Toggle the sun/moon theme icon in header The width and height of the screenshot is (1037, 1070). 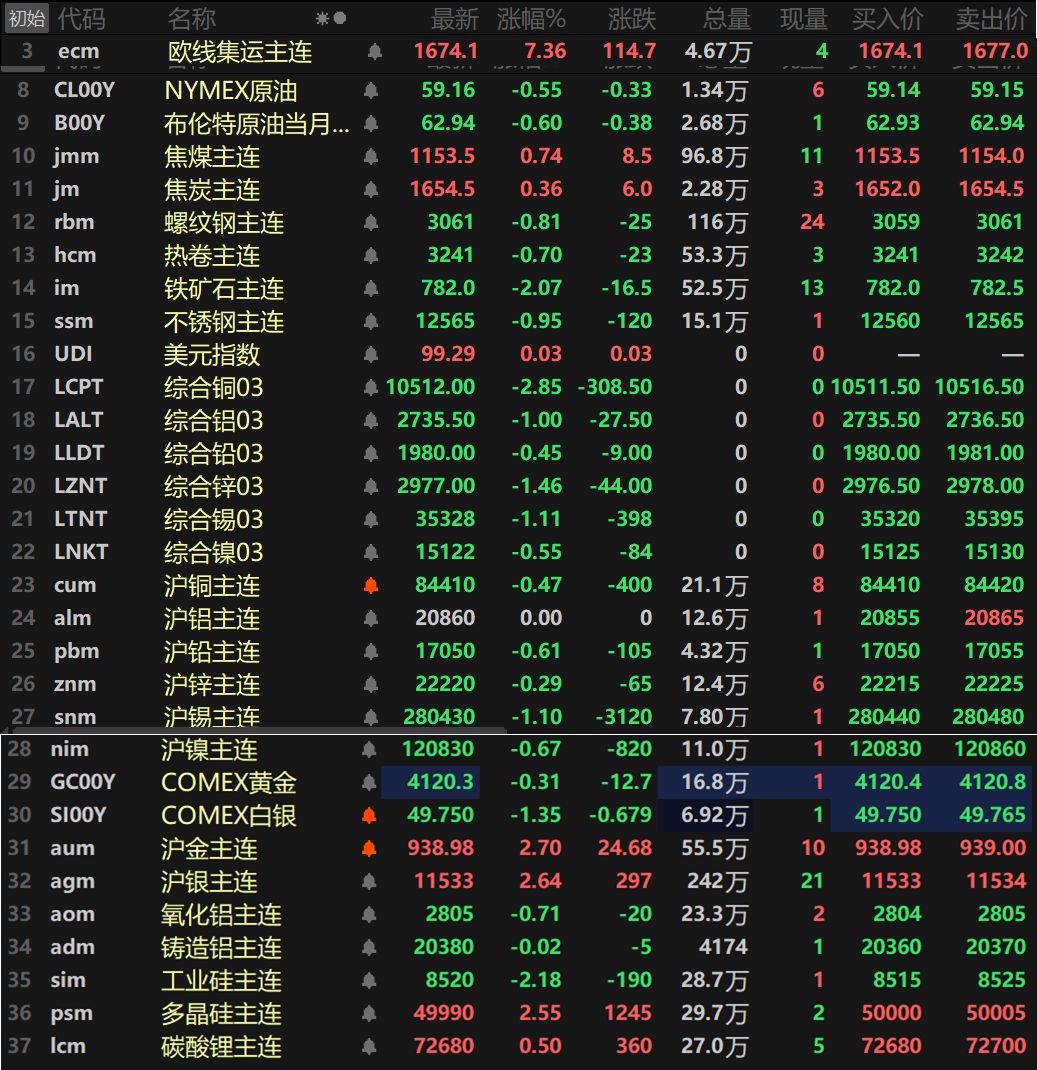pyautogui.click(x=330, y=18)
